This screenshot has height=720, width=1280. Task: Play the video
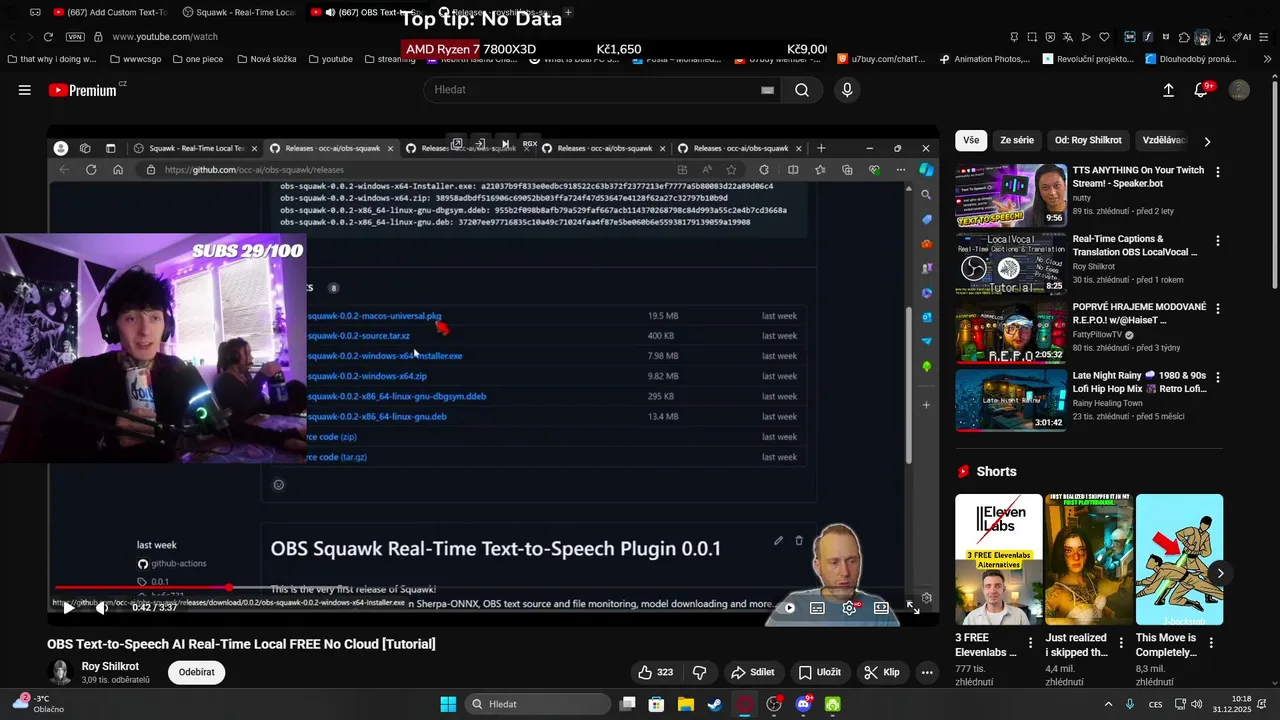coord(68,607)
